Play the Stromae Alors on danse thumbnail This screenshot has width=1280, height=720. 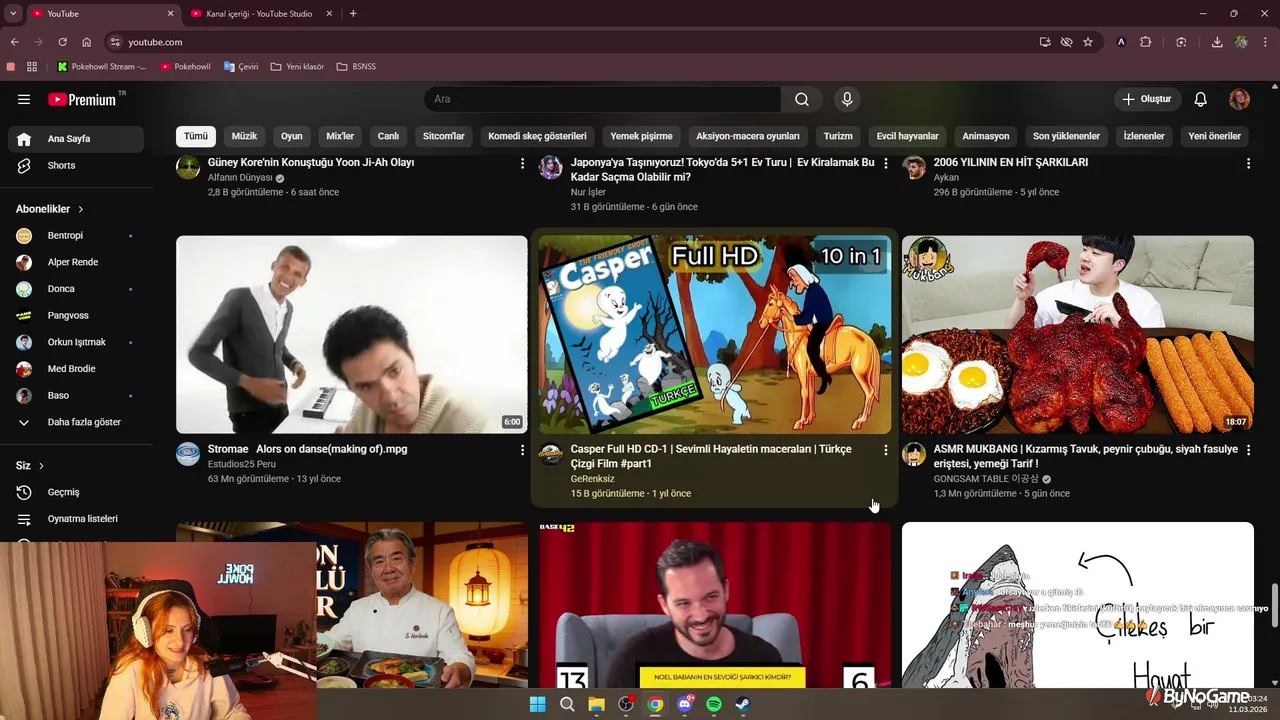[352, 334]
